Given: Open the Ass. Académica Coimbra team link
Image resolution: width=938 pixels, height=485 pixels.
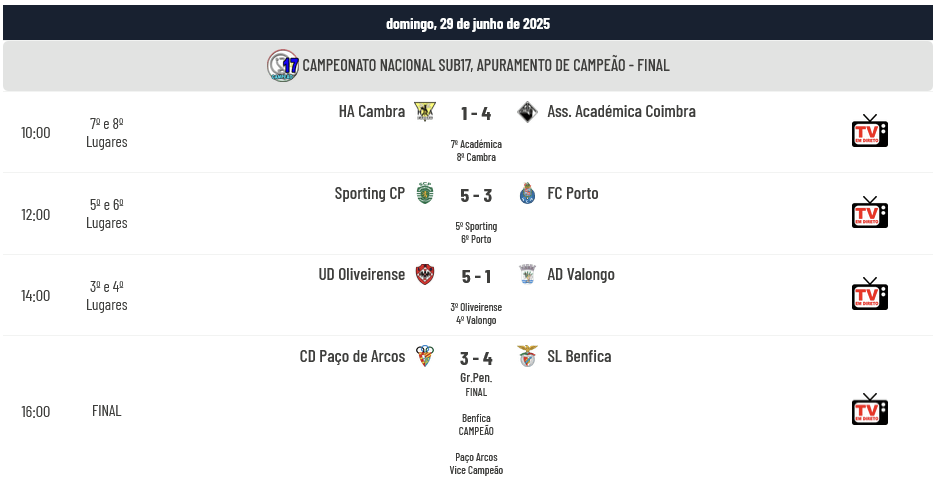Looking at the screenshot, I should [x=621, y=112].
